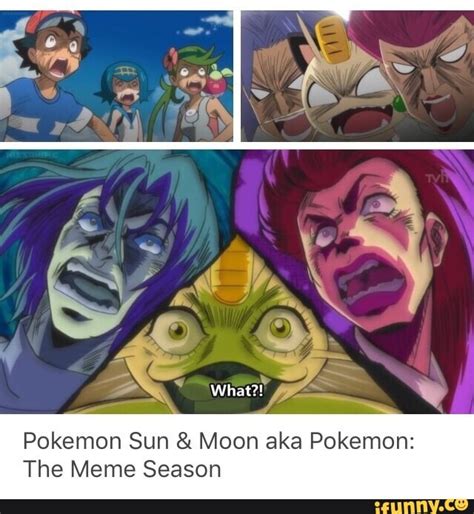Click the "What?!" subtitle text
This screenshot has height=514, width=474.
(238, 390)
